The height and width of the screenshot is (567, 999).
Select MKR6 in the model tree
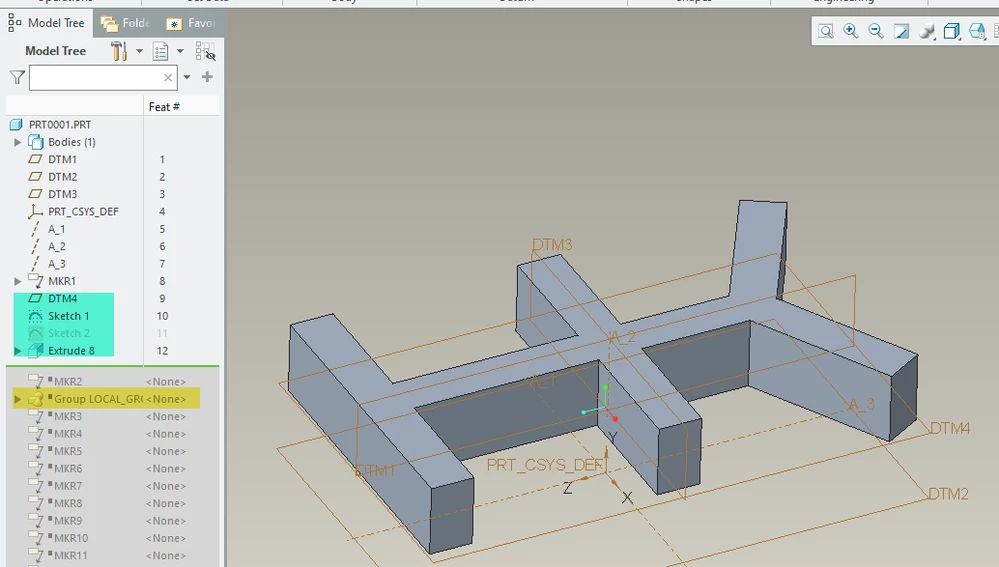click(68, 468)
